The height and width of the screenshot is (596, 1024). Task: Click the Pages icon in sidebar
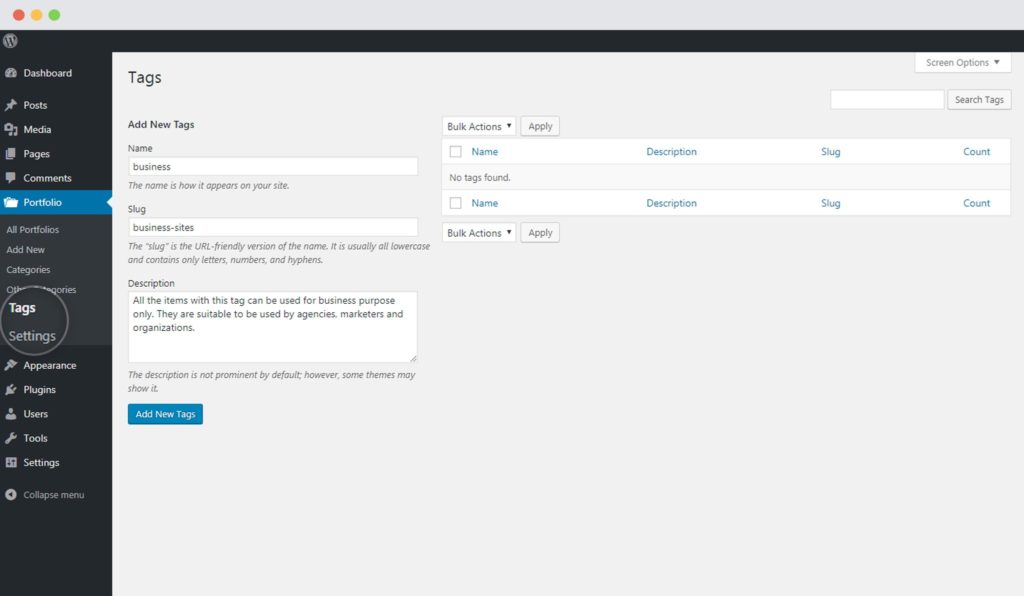(x=10, y=154)
